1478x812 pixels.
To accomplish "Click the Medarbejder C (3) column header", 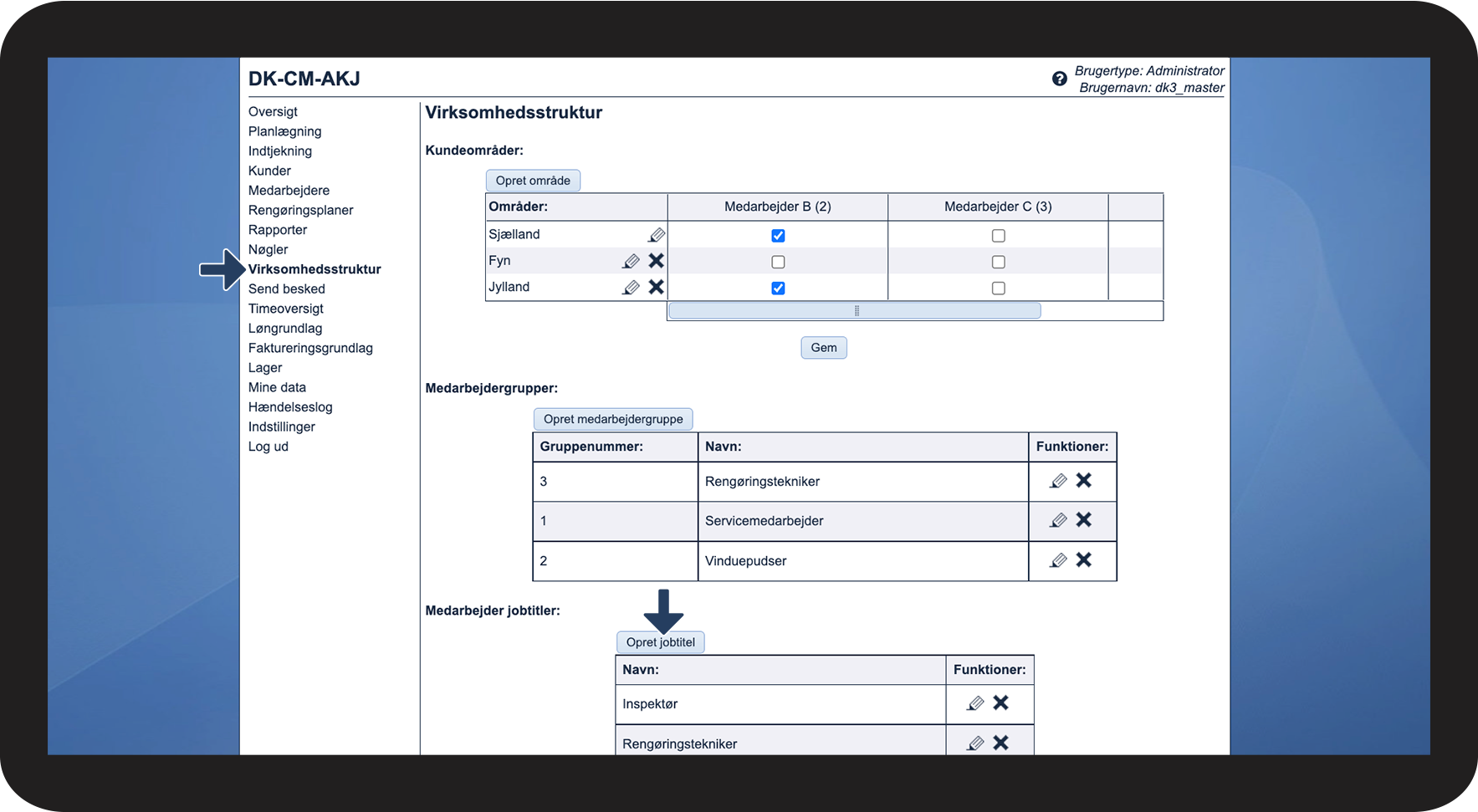I will [998, 207].
